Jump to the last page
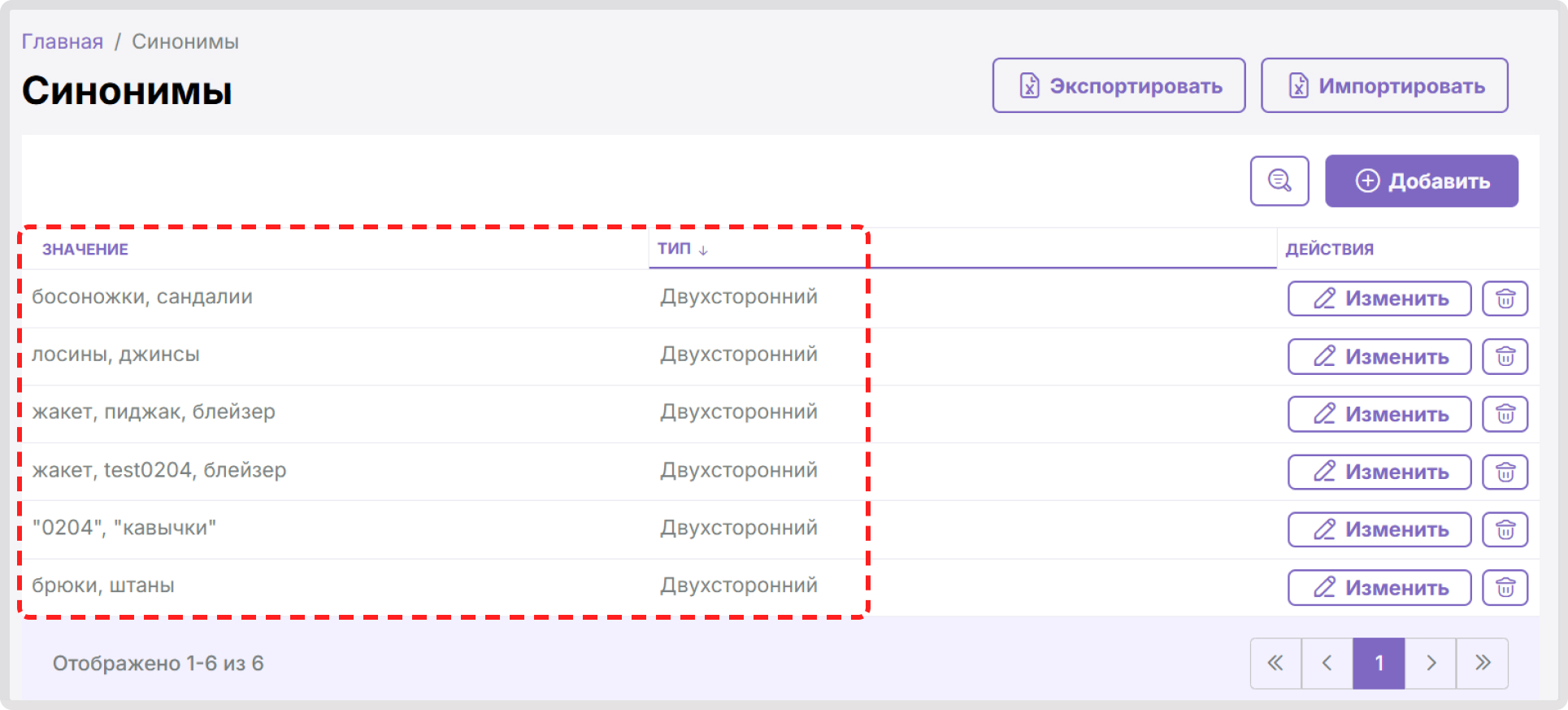 (1483, 663)
